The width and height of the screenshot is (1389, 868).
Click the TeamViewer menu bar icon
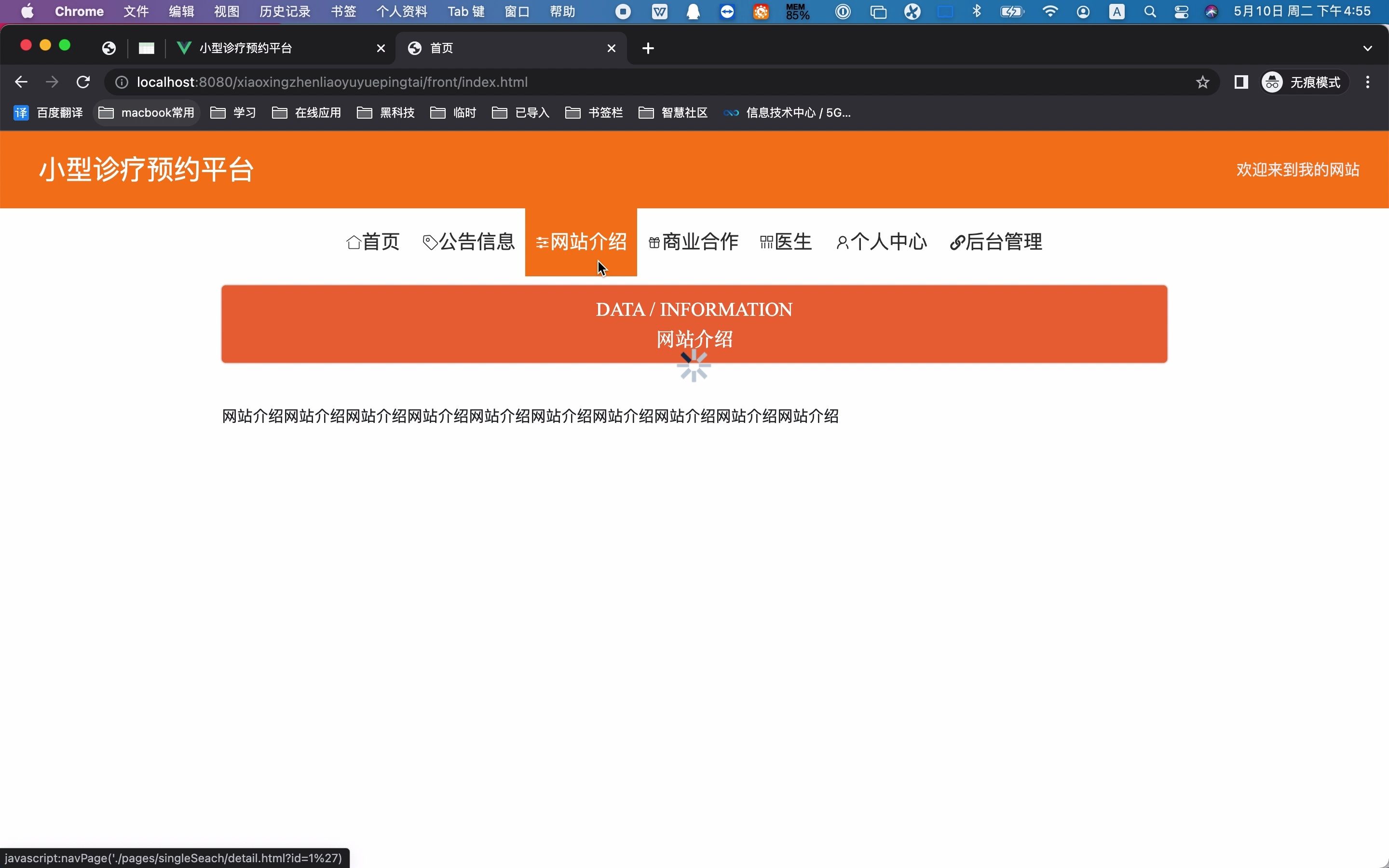click(727, 12)
